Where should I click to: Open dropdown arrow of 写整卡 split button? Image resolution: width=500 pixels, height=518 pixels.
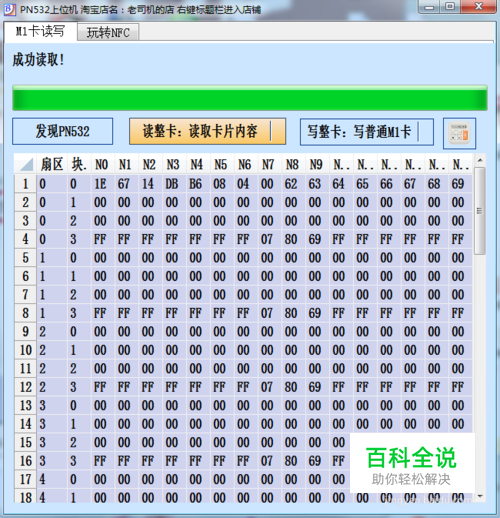(x=426, y=132)
